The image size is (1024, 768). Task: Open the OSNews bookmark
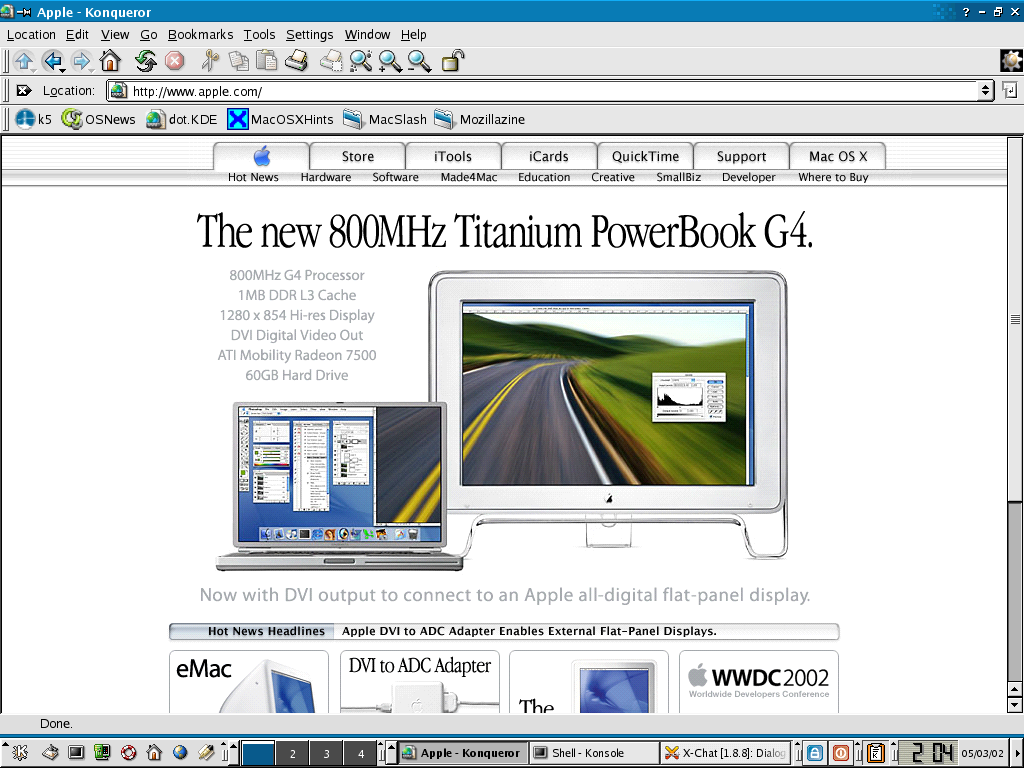[x=99, y=119]
